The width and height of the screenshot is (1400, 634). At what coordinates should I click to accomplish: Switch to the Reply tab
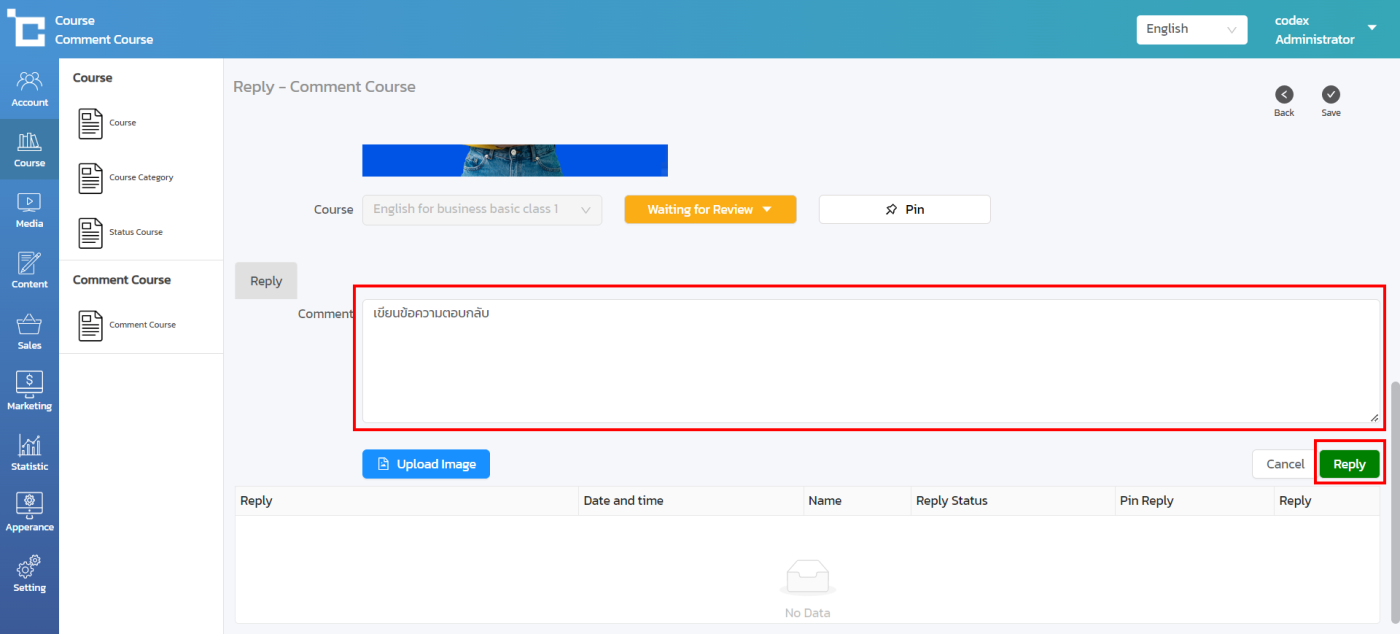[266, 281]
